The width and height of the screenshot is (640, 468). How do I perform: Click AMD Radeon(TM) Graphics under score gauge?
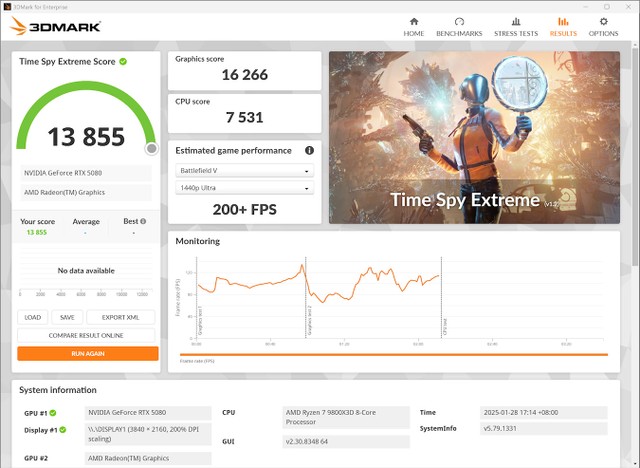[x=86, y=192]
